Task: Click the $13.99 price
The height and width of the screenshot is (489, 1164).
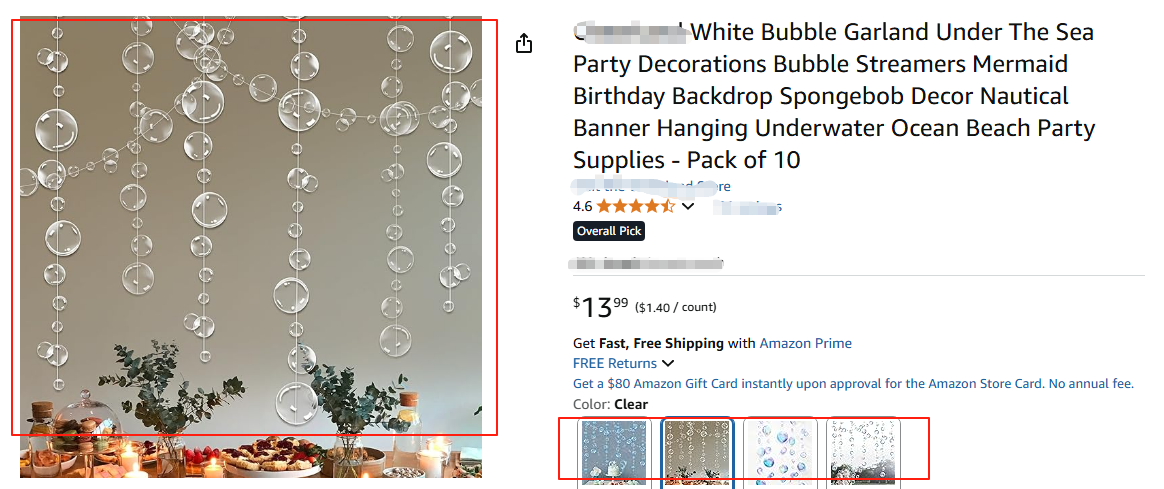Action: point(601,308)
